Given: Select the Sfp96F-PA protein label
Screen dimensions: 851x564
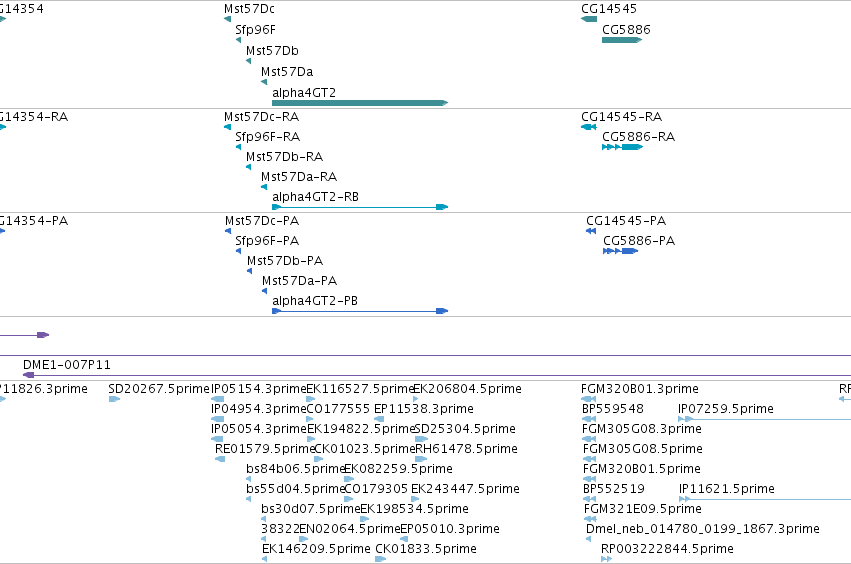Looking at the screenshot, I should [266, 241].
